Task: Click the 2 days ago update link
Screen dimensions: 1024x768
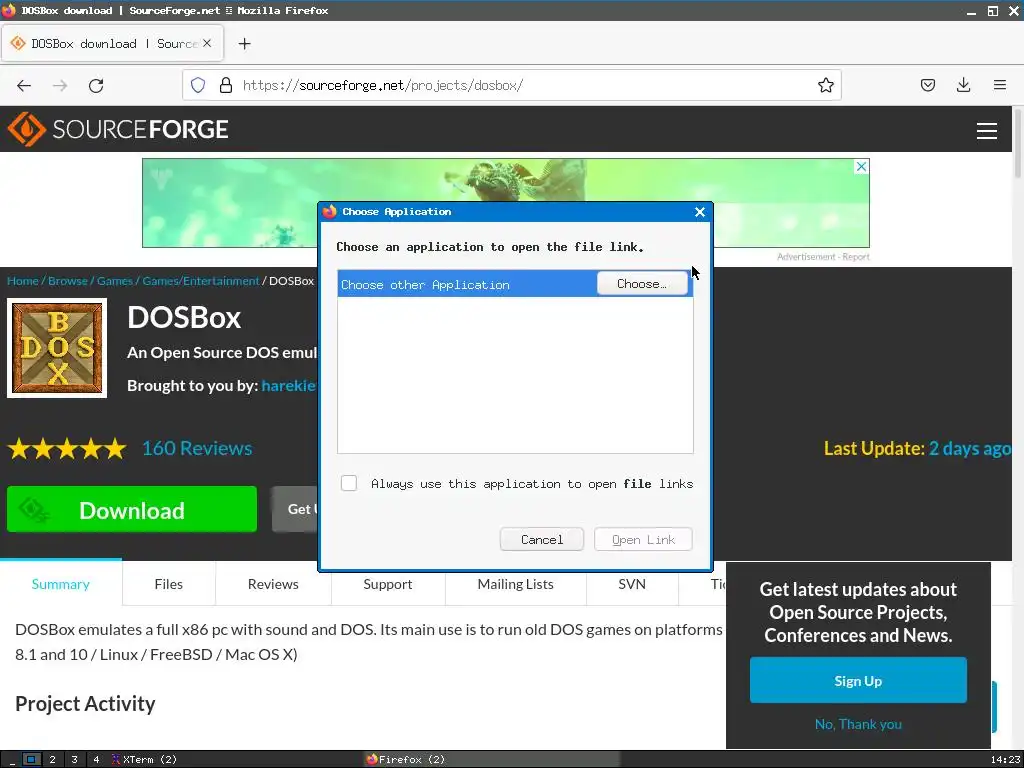Action: coord(970,448)
